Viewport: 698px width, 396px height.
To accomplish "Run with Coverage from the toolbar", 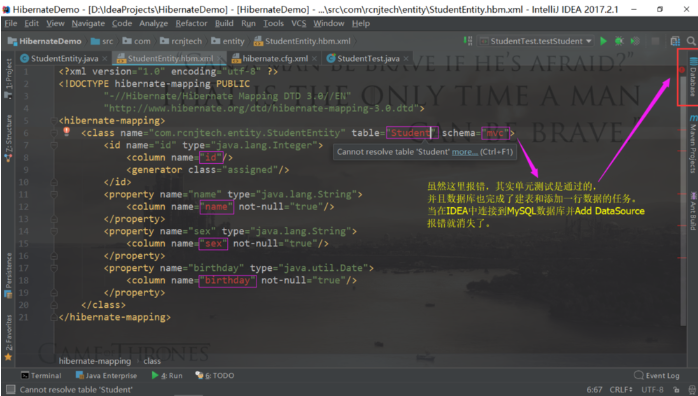I will click(x=635, y=41).
